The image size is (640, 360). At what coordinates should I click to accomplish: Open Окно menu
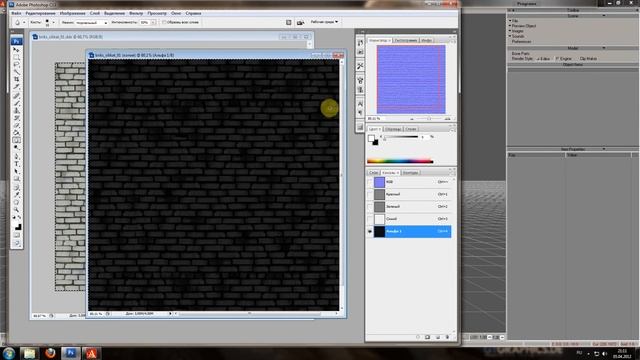[x=176, y=13]
